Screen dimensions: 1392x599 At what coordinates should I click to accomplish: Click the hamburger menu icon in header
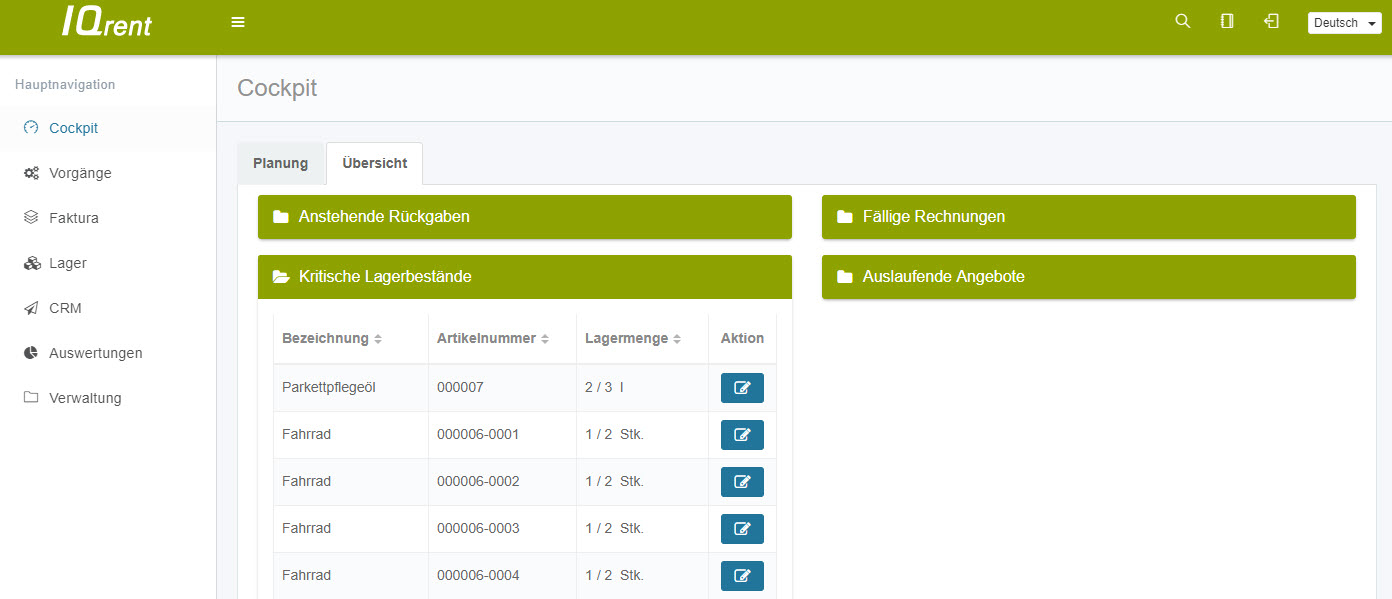[238, 22]
